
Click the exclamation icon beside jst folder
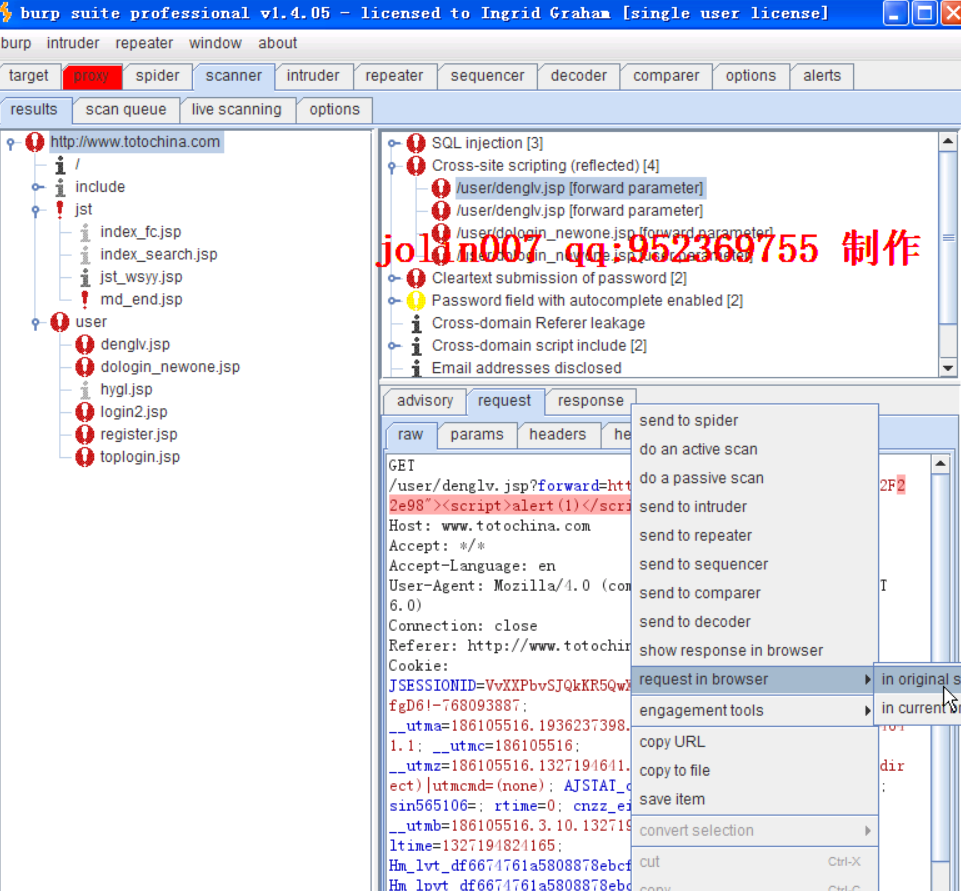coord(59,210)
